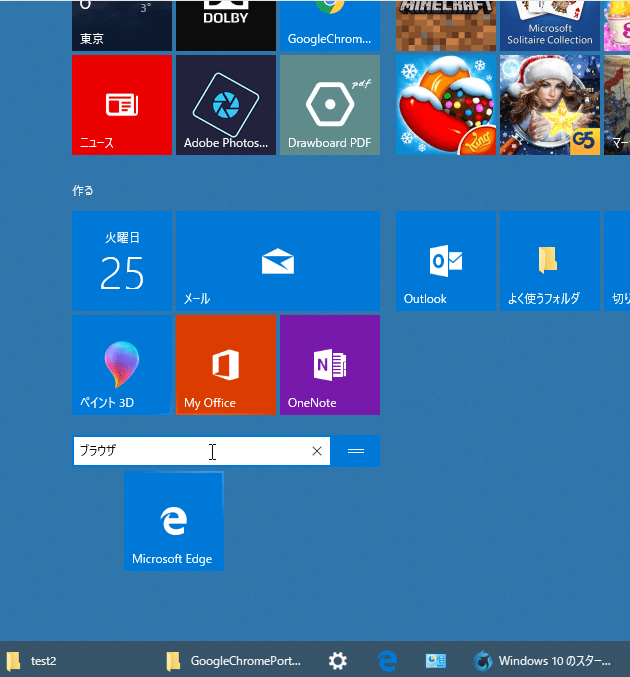The width and height of the screenshot is (630, 677).
Task: Launch the OneNote tile
Action: coord(330,365)
